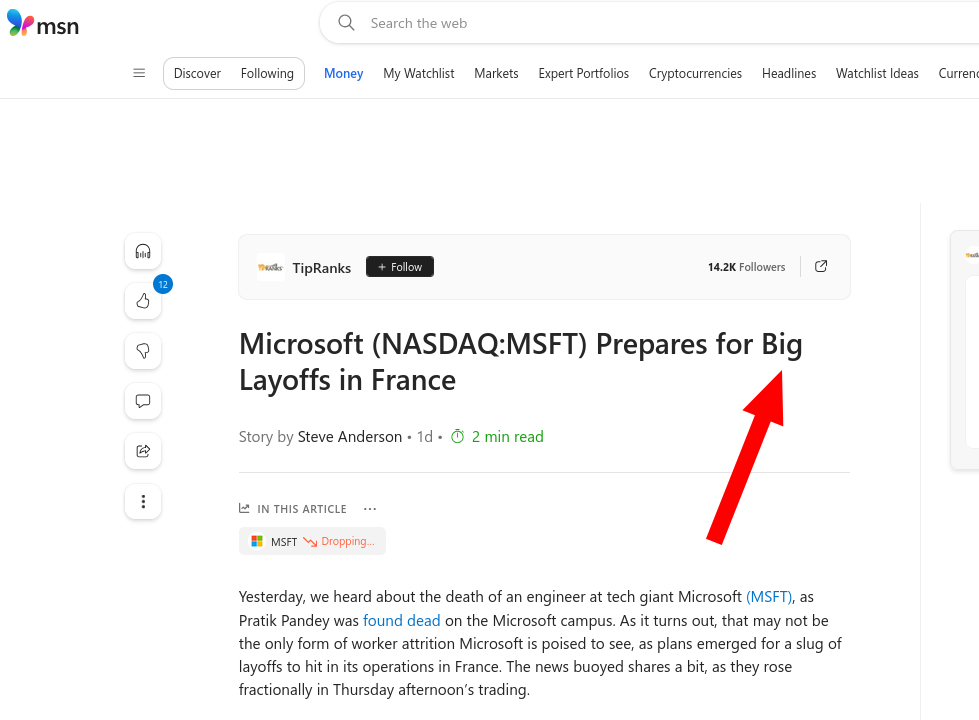
Task: View author Steve Anderson's profile
Action: tap(349, 436)
